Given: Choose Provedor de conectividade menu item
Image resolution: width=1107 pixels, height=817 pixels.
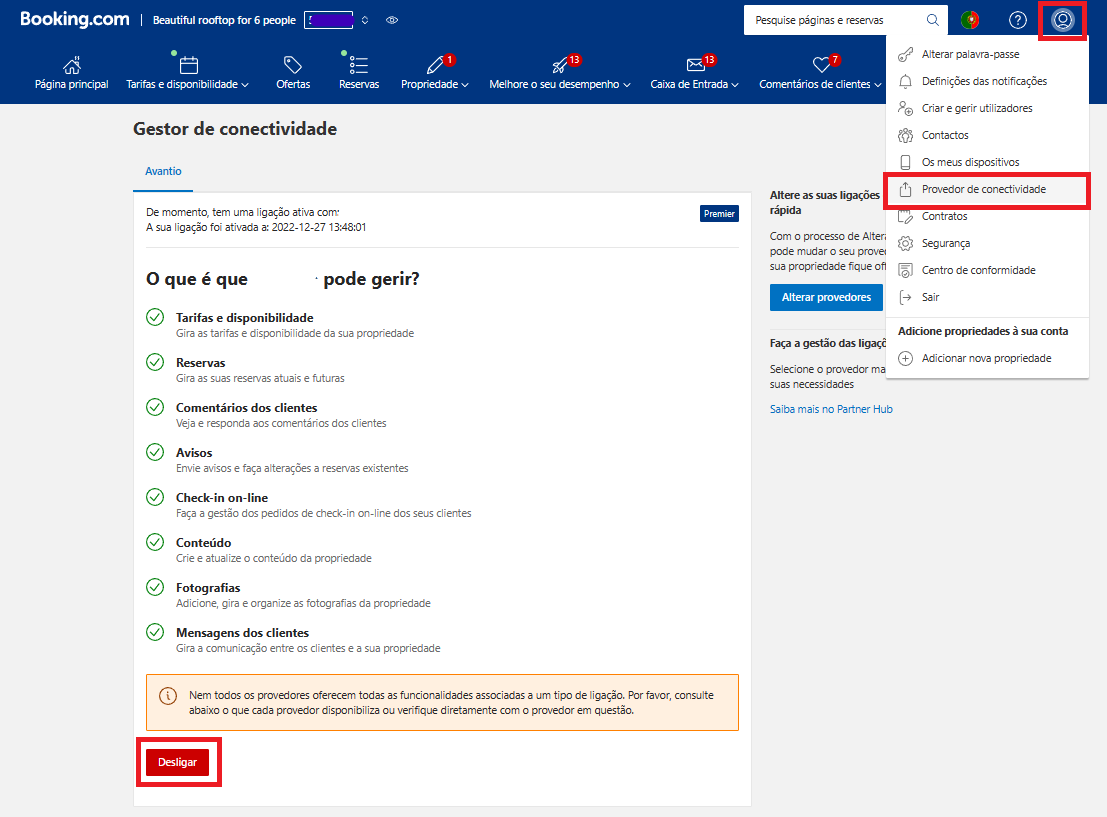Looking at the screenshot, I should point(987,189).
